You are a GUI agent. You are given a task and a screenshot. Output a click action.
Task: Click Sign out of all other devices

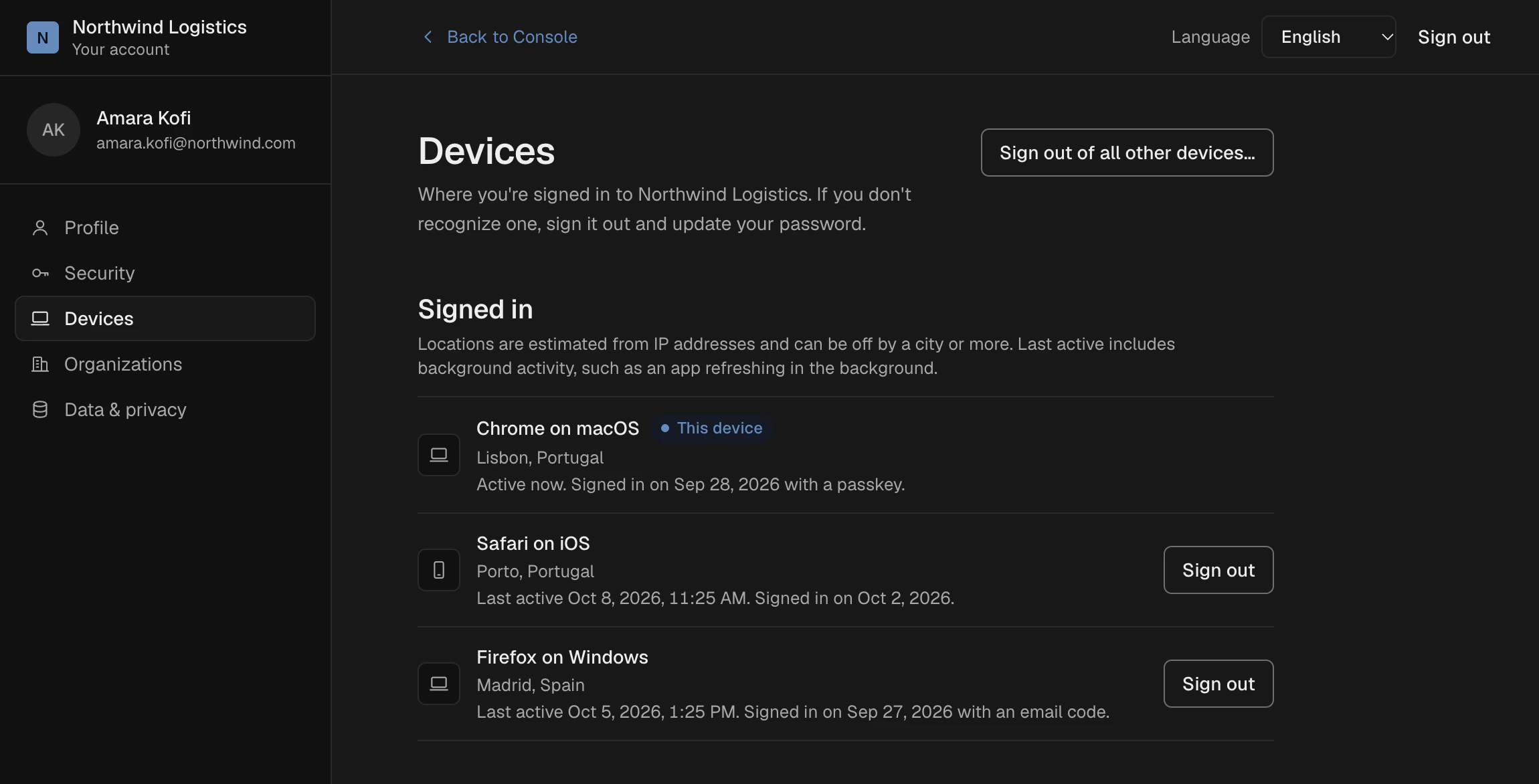click(1127, 153)
